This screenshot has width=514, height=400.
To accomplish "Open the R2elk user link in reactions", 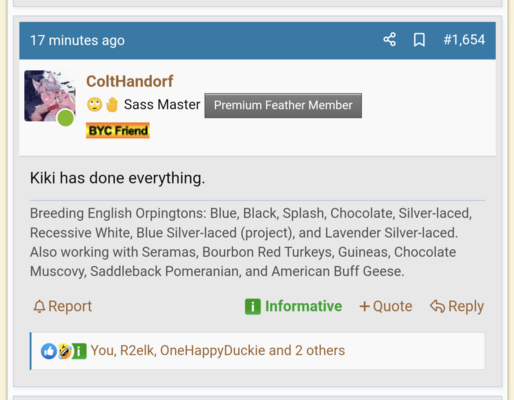I will [138, 350].
